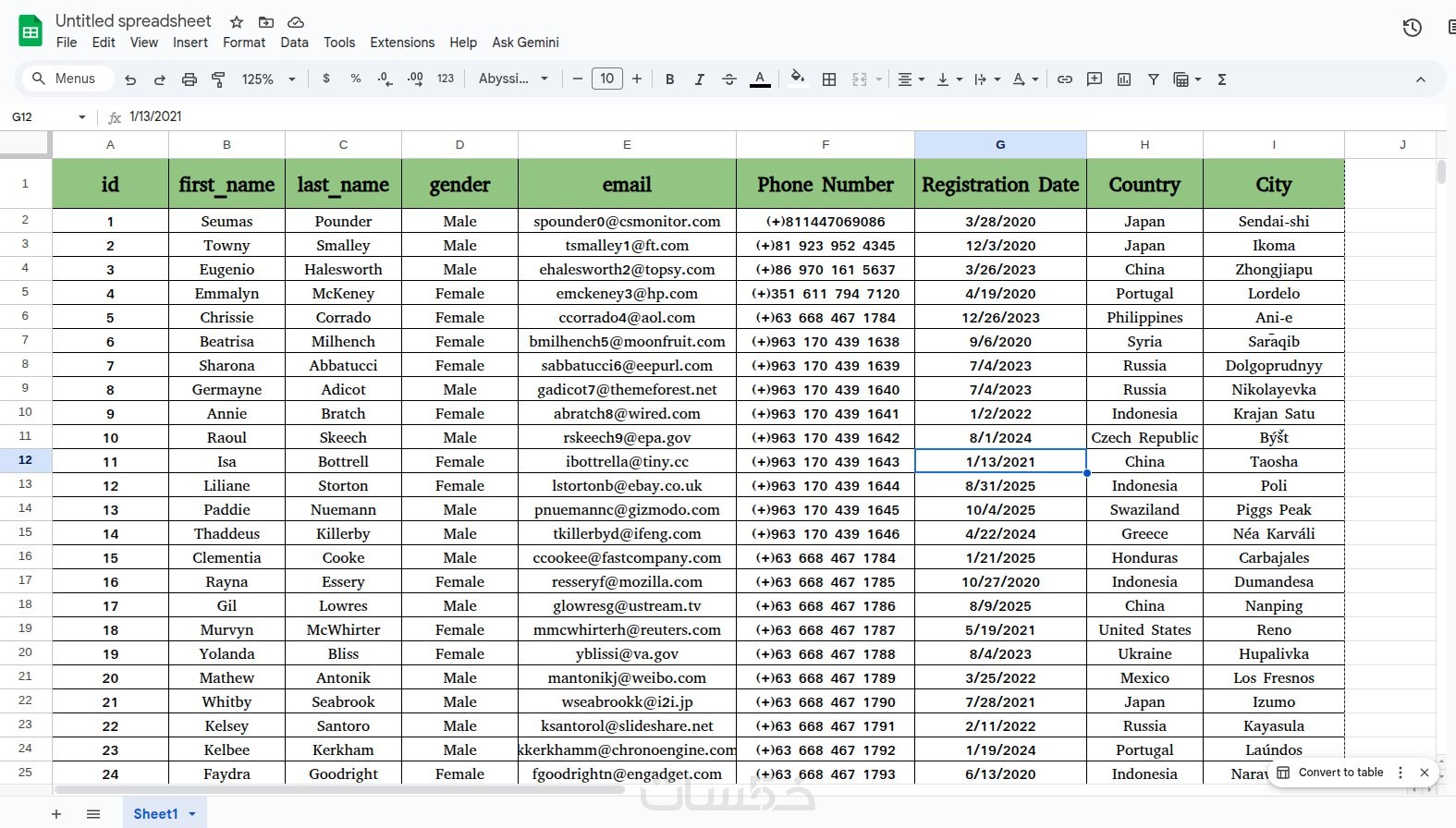Expand the merge type dropdown arrow

coord(879,79)
